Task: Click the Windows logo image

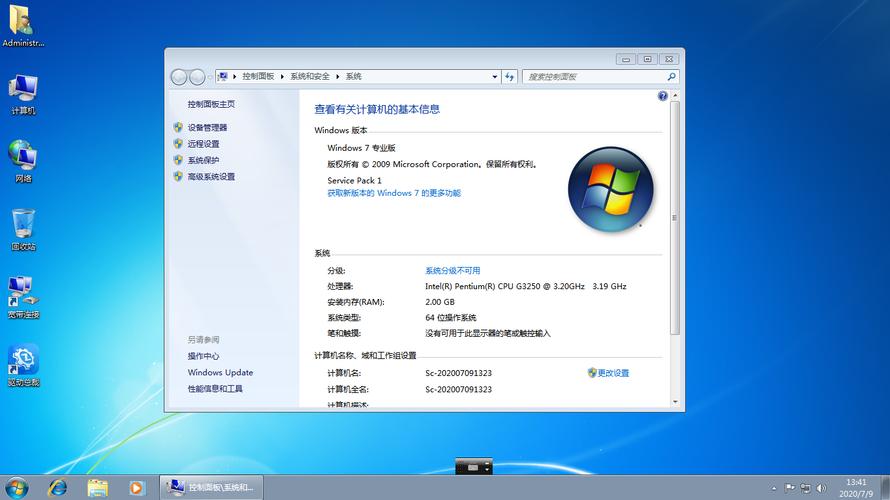Action: pyautogui.click(x=611, y=190)
